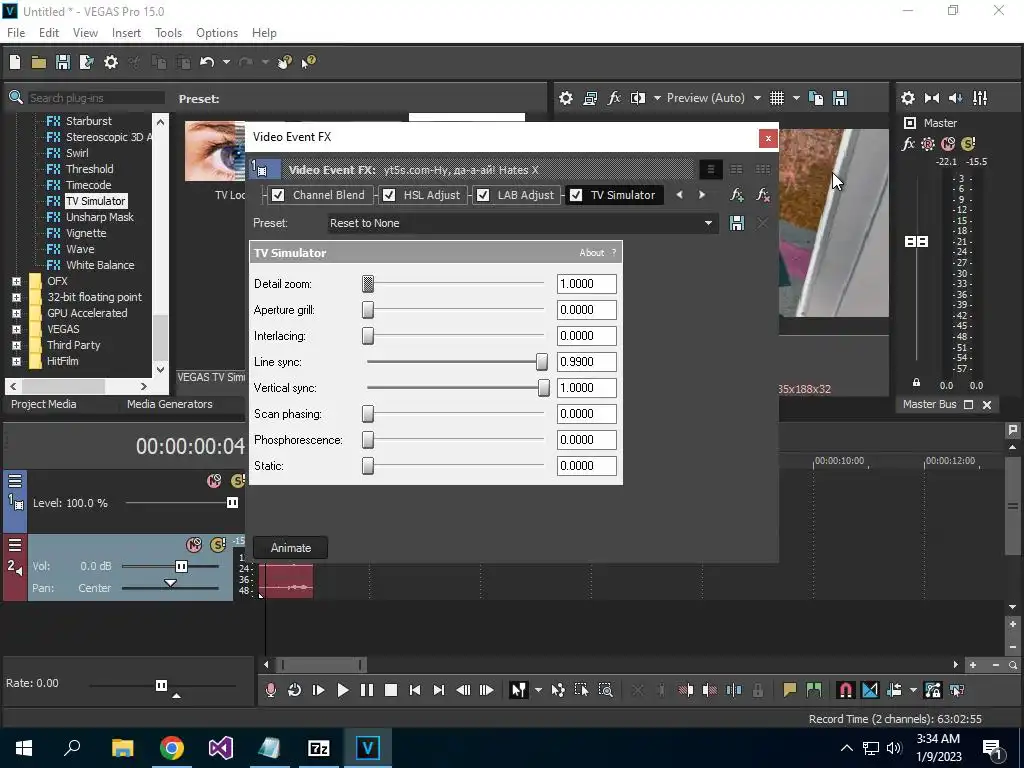This screenshot has height=768, width=1024.
Task: Expand GPU Accelerated folder
Action: click(x=16, y=313)
